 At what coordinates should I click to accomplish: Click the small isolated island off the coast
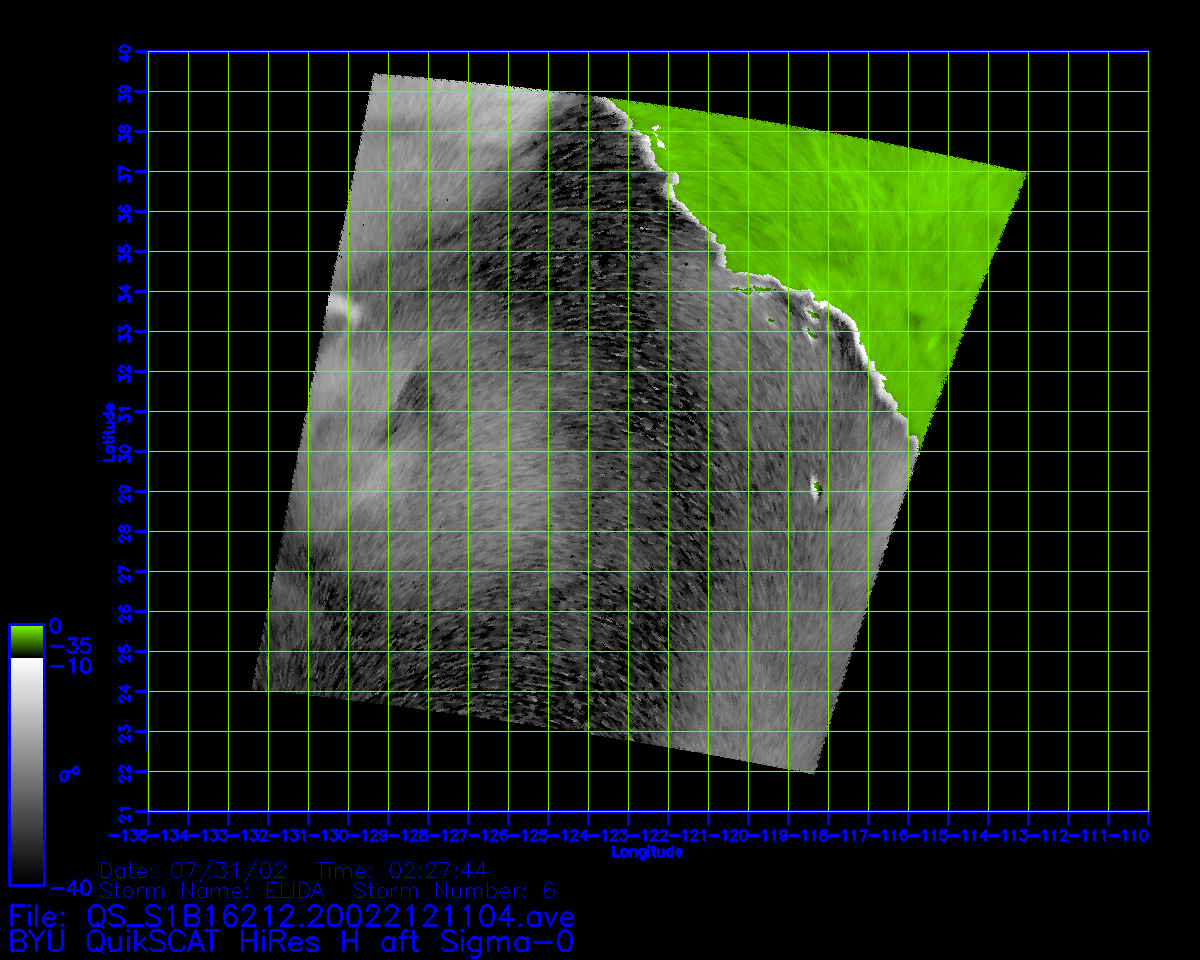click(x=817, y=488)
